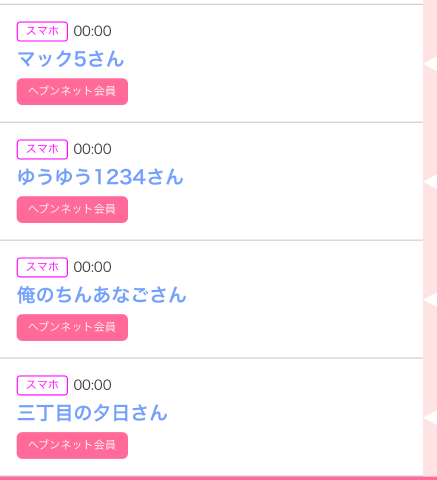Click ヘブンネット会員 button under 俺のちんあなごさん
The image size is (437, 480).
72,328
